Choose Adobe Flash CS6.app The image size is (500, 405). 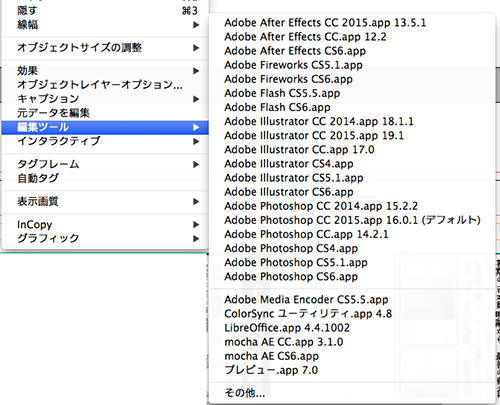click(352, 107)
